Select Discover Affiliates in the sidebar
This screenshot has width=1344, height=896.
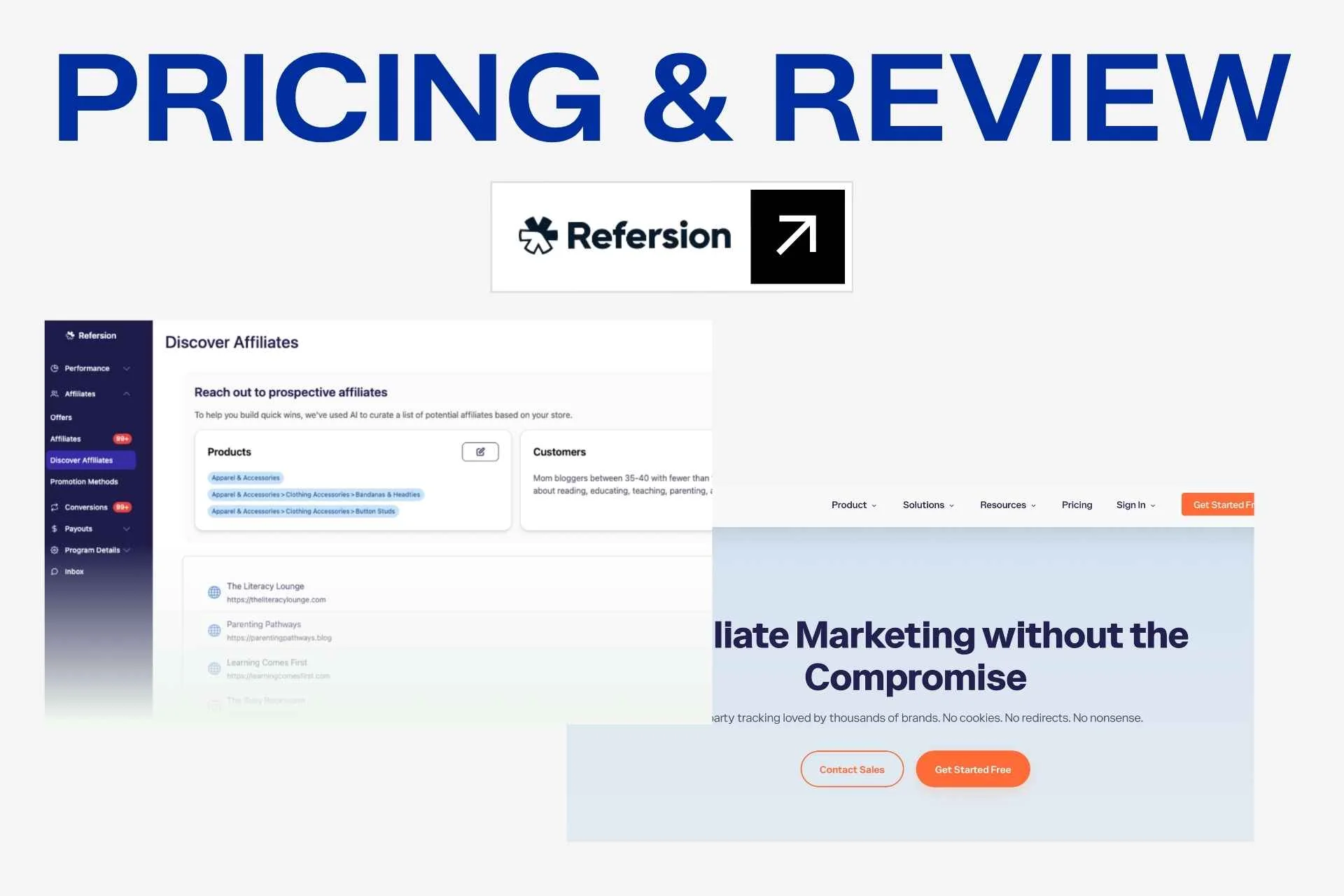[x=91, y=460]
